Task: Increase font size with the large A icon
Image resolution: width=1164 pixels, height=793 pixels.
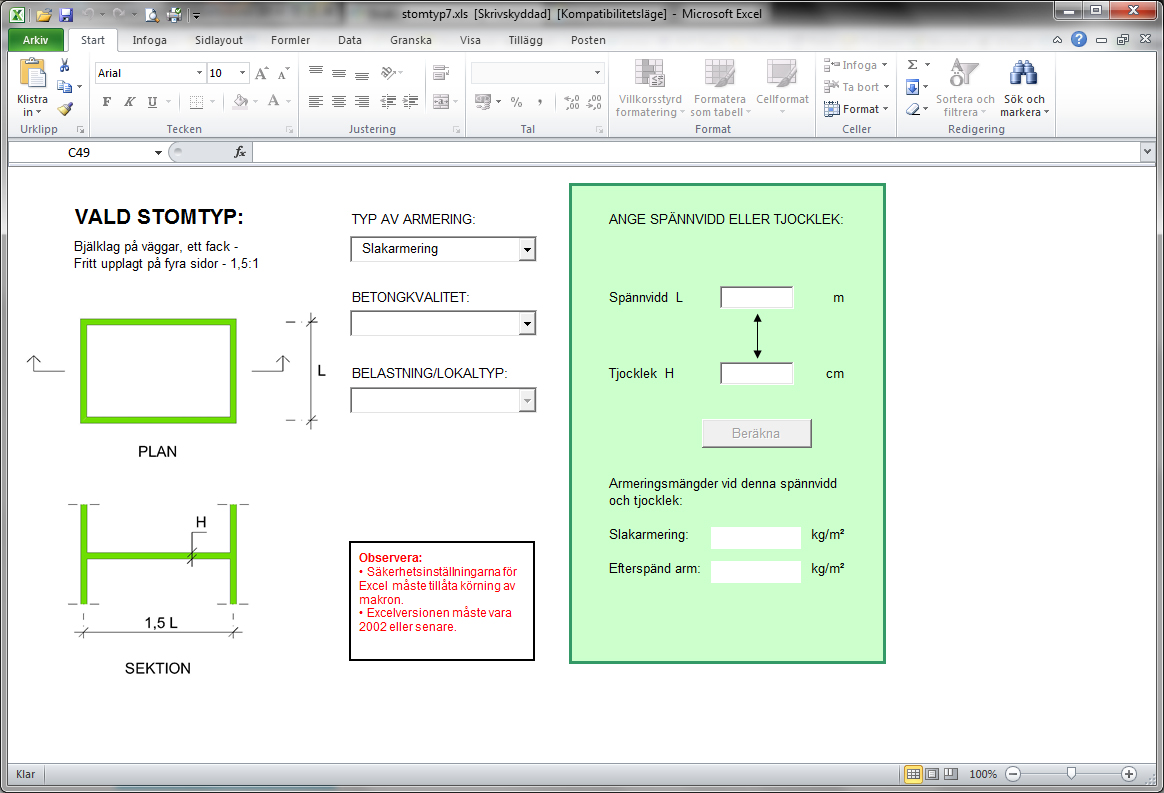Action: (x=261, y=73)
